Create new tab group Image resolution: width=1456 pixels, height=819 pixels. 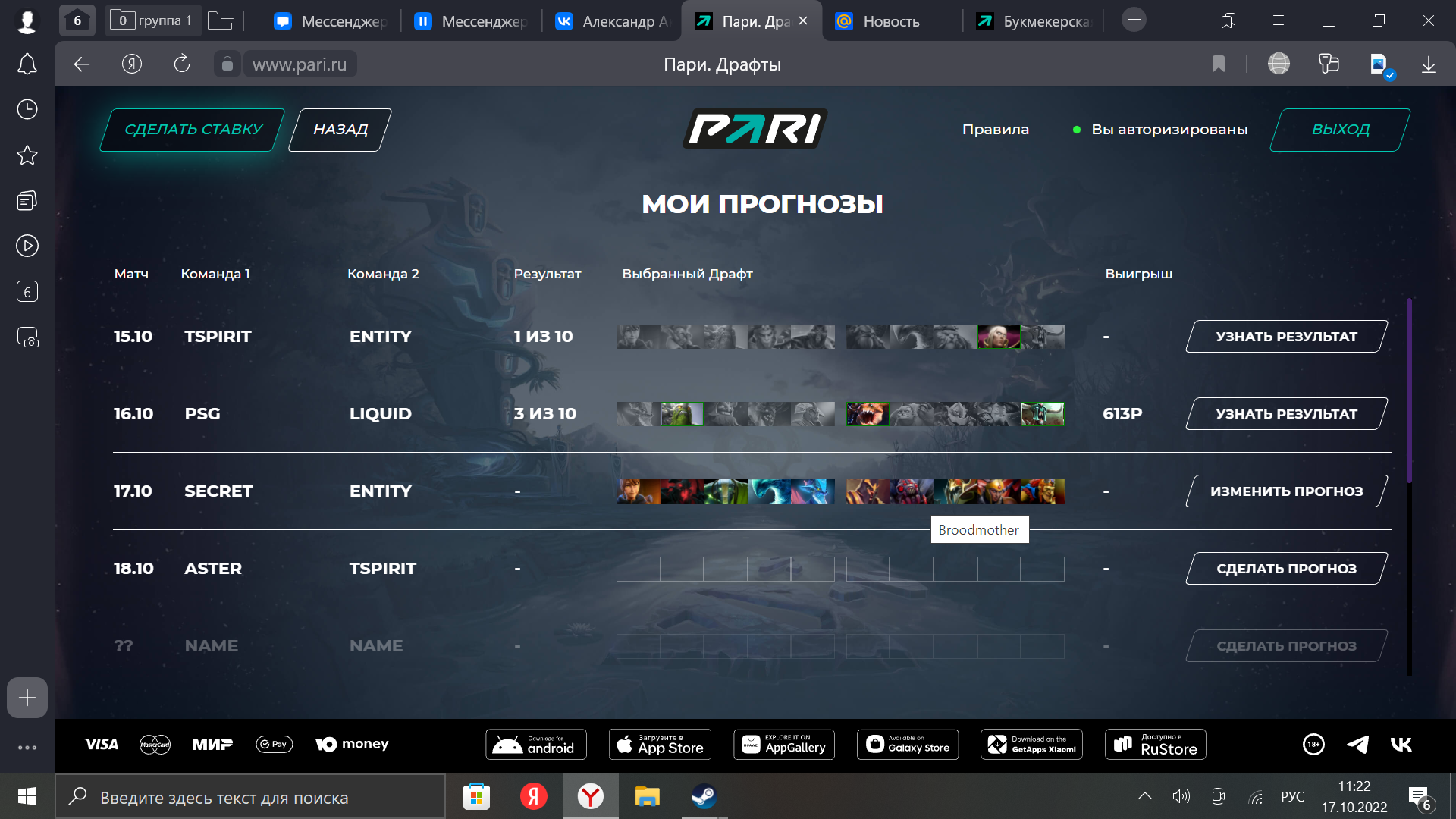click(x=221, y=20)
